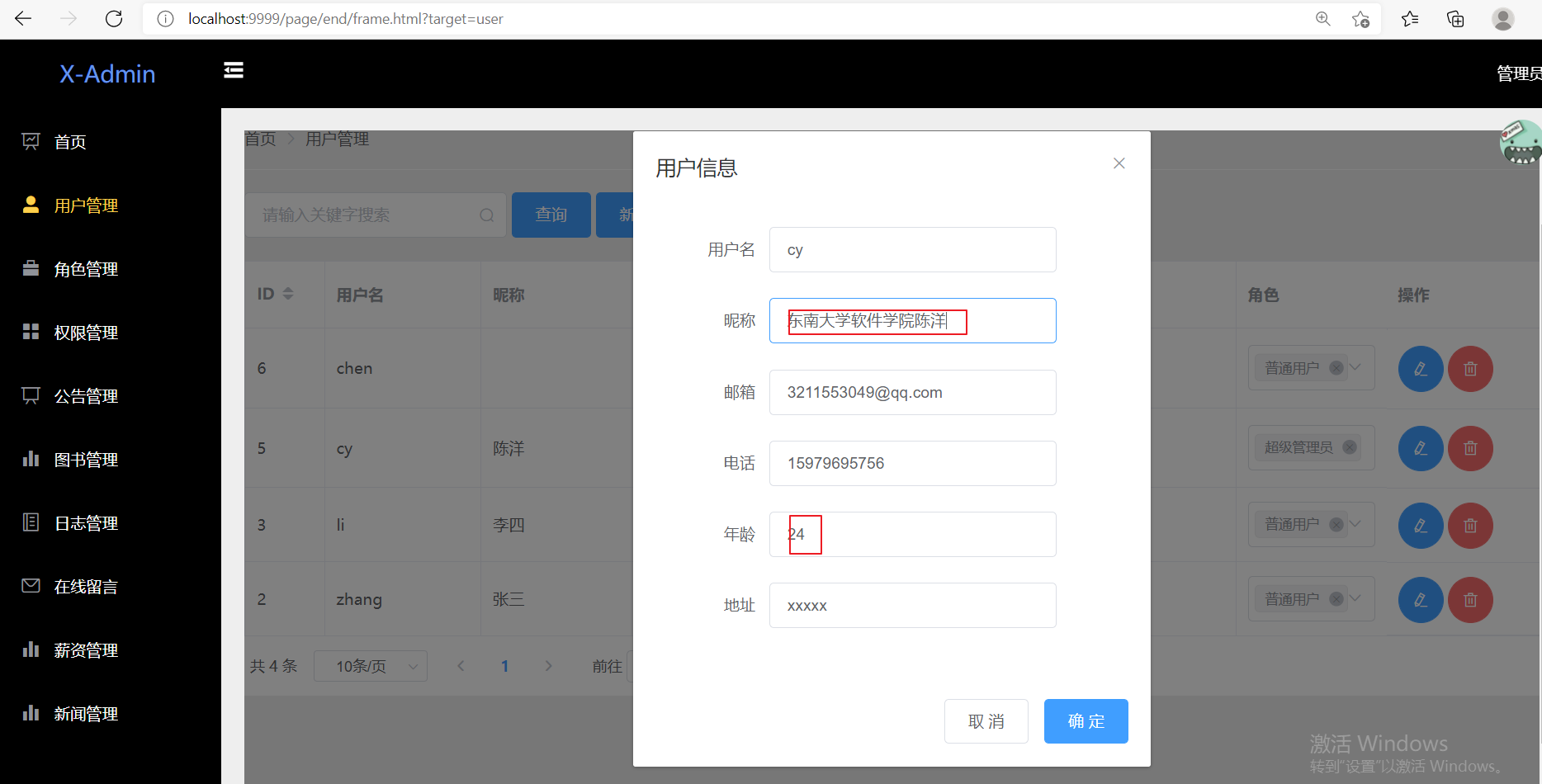Go to next page arrow in pagination
The width and height of the screenshot is (1542, 784).
click(548, 666)
